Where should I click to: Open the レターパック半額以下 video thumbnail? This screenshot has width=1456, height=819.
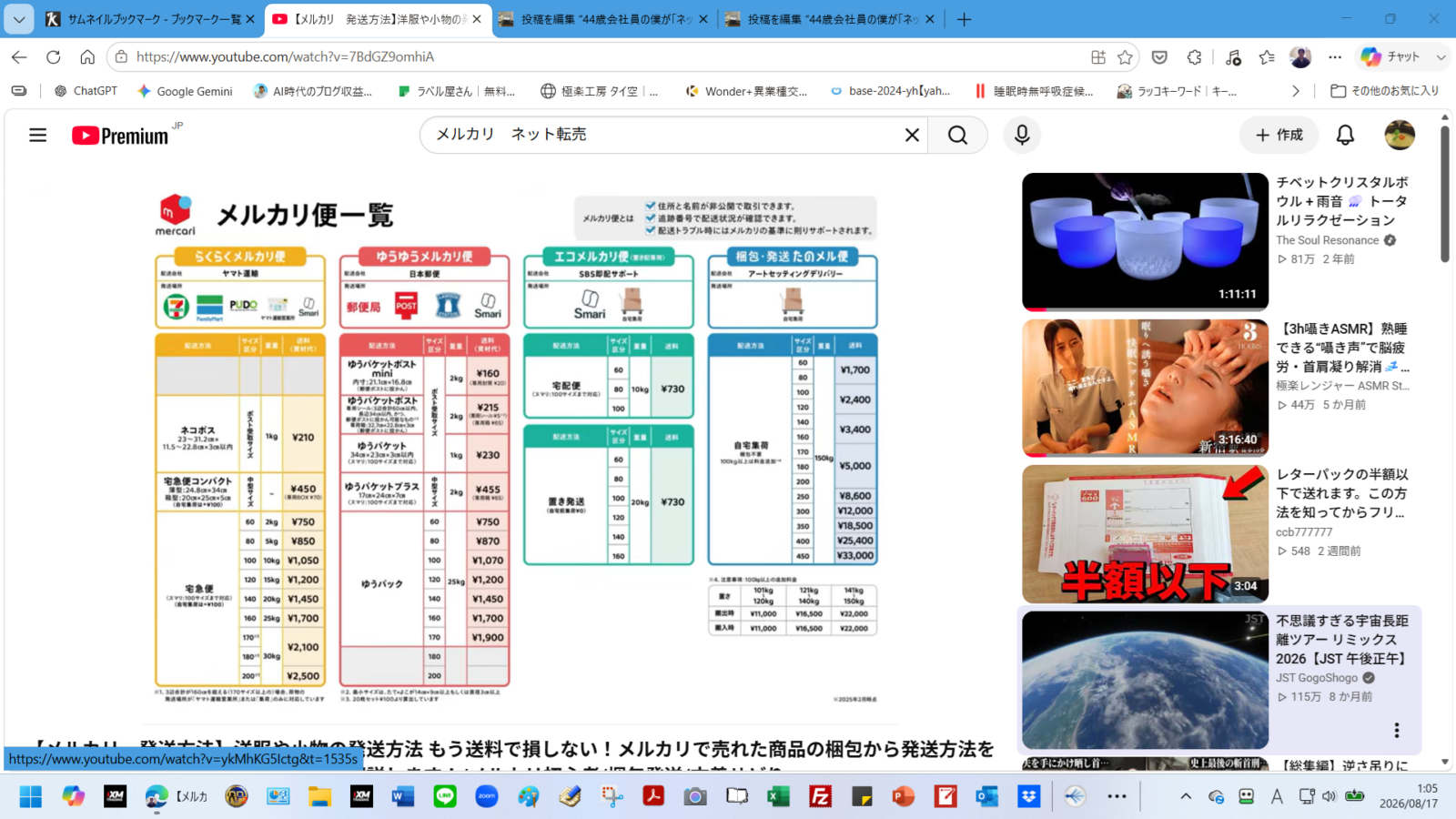coord(1145,534)
